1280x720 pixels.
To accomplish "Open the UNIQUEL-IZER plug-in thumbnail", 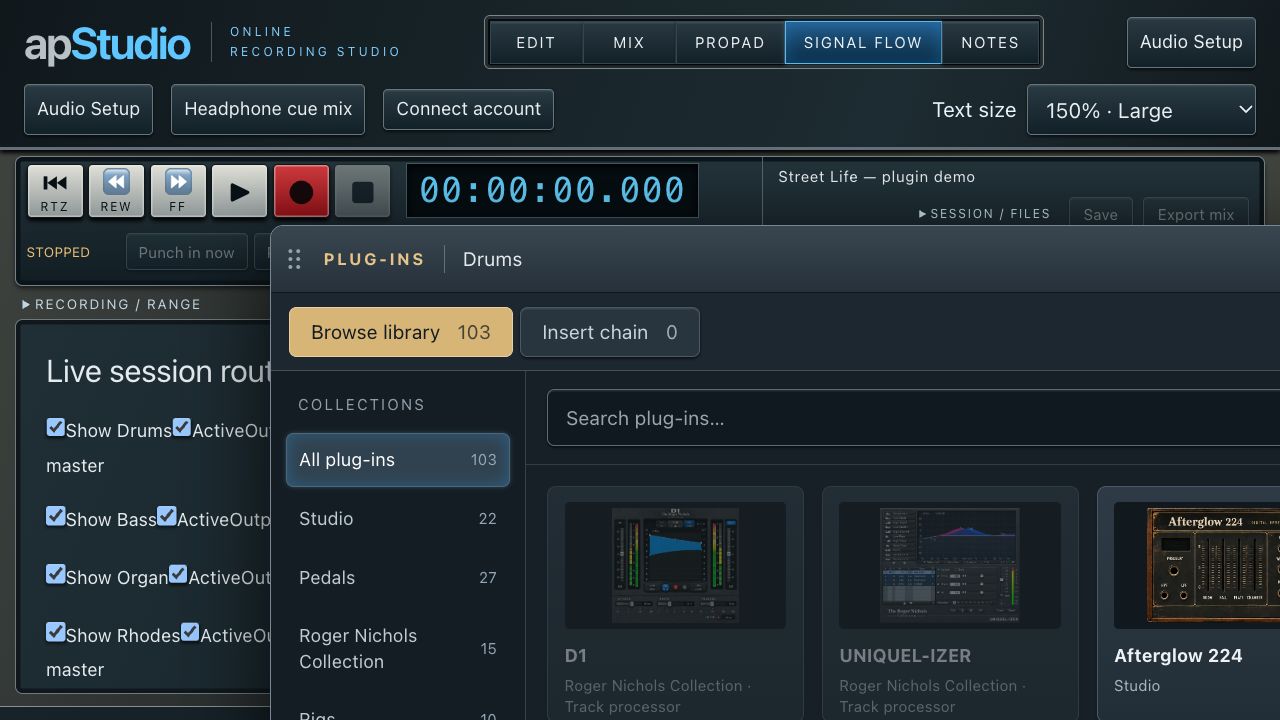I will [950, 565].
